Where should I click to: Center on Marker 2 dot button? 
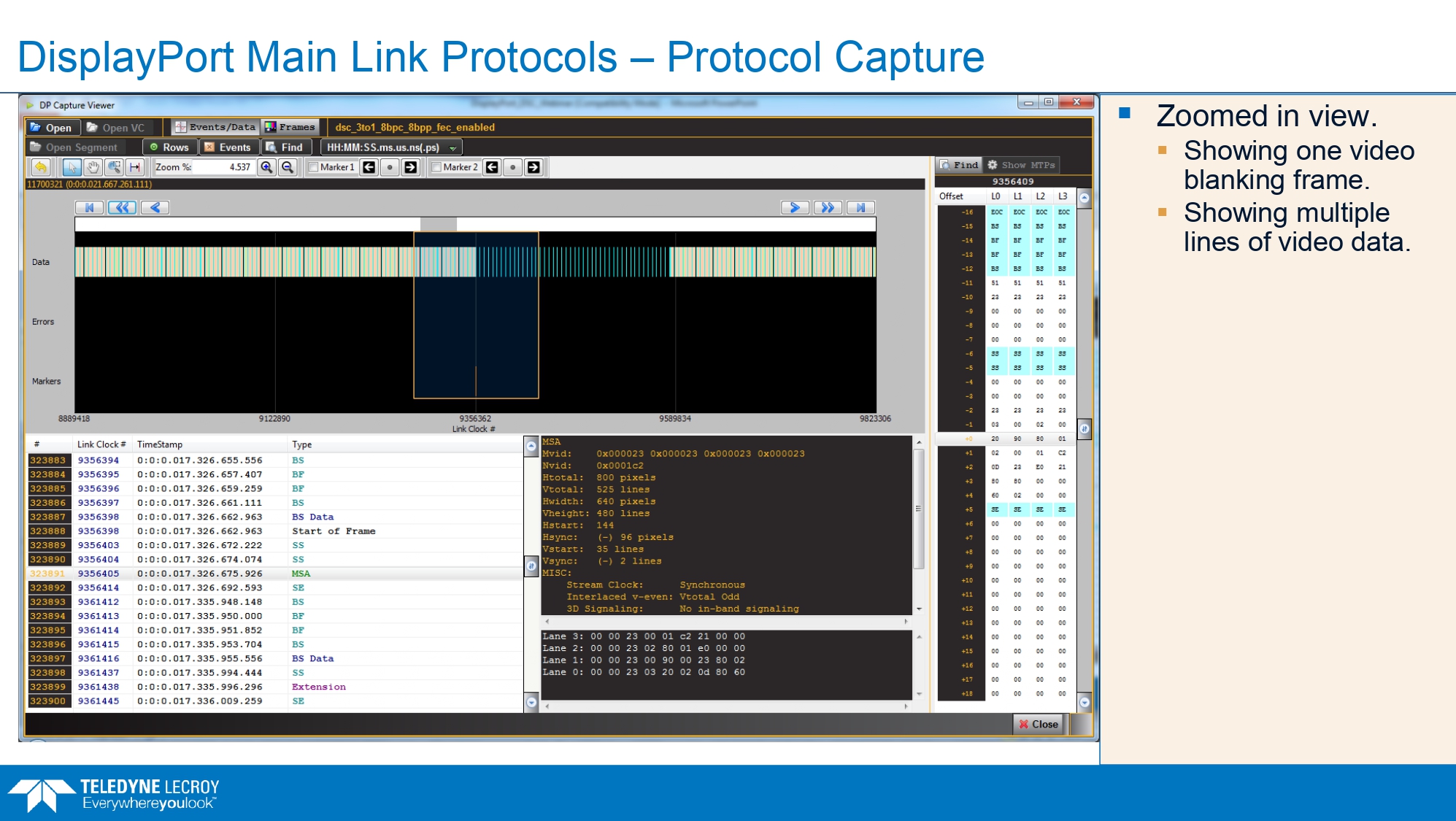[x=513, y=167]
